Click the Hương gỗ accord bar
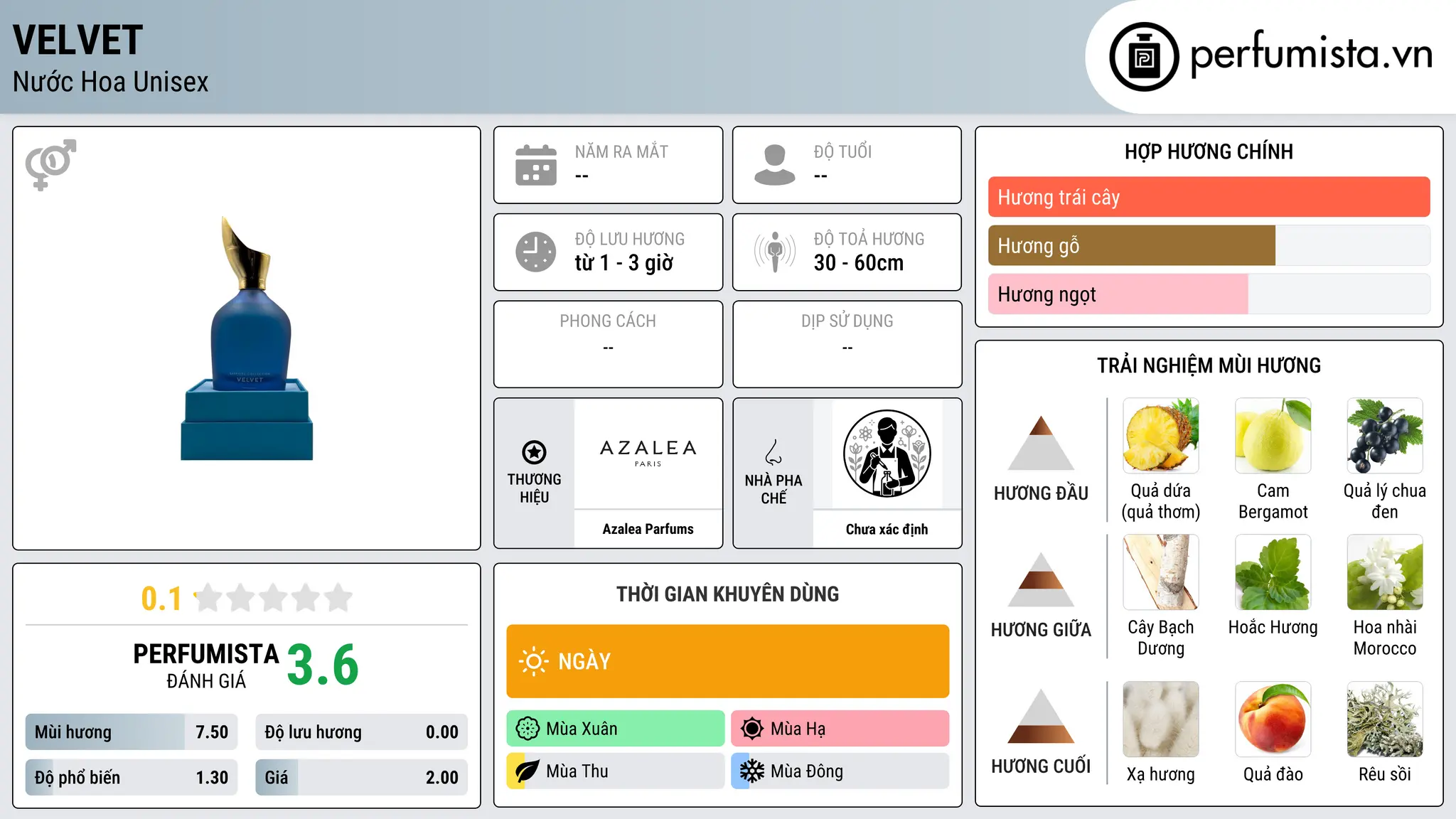Viewport: 1456px width, 819px height. (1209, 245)
